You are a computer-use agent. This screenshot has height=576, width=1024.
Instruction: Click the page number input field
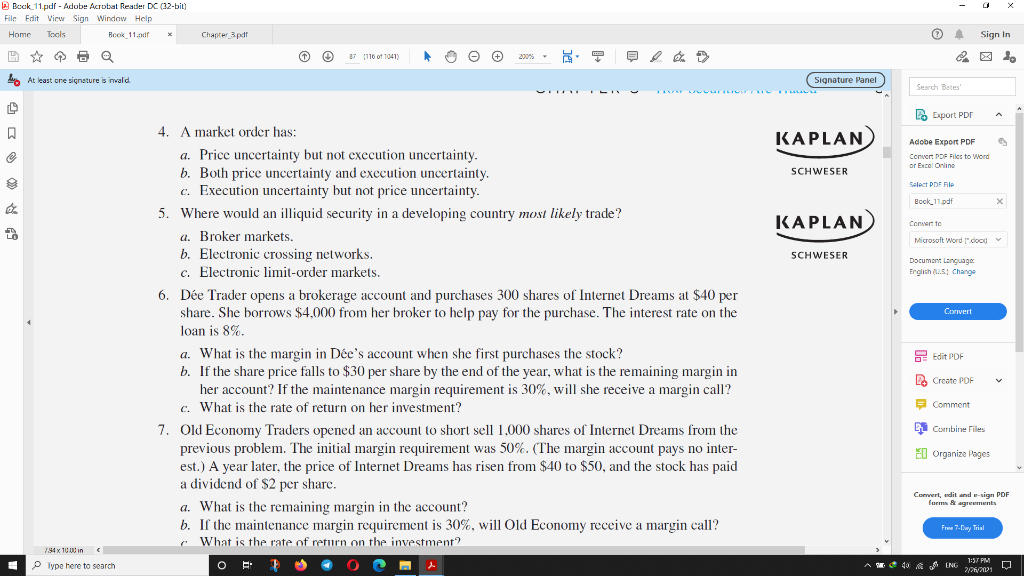pos(353,57)
